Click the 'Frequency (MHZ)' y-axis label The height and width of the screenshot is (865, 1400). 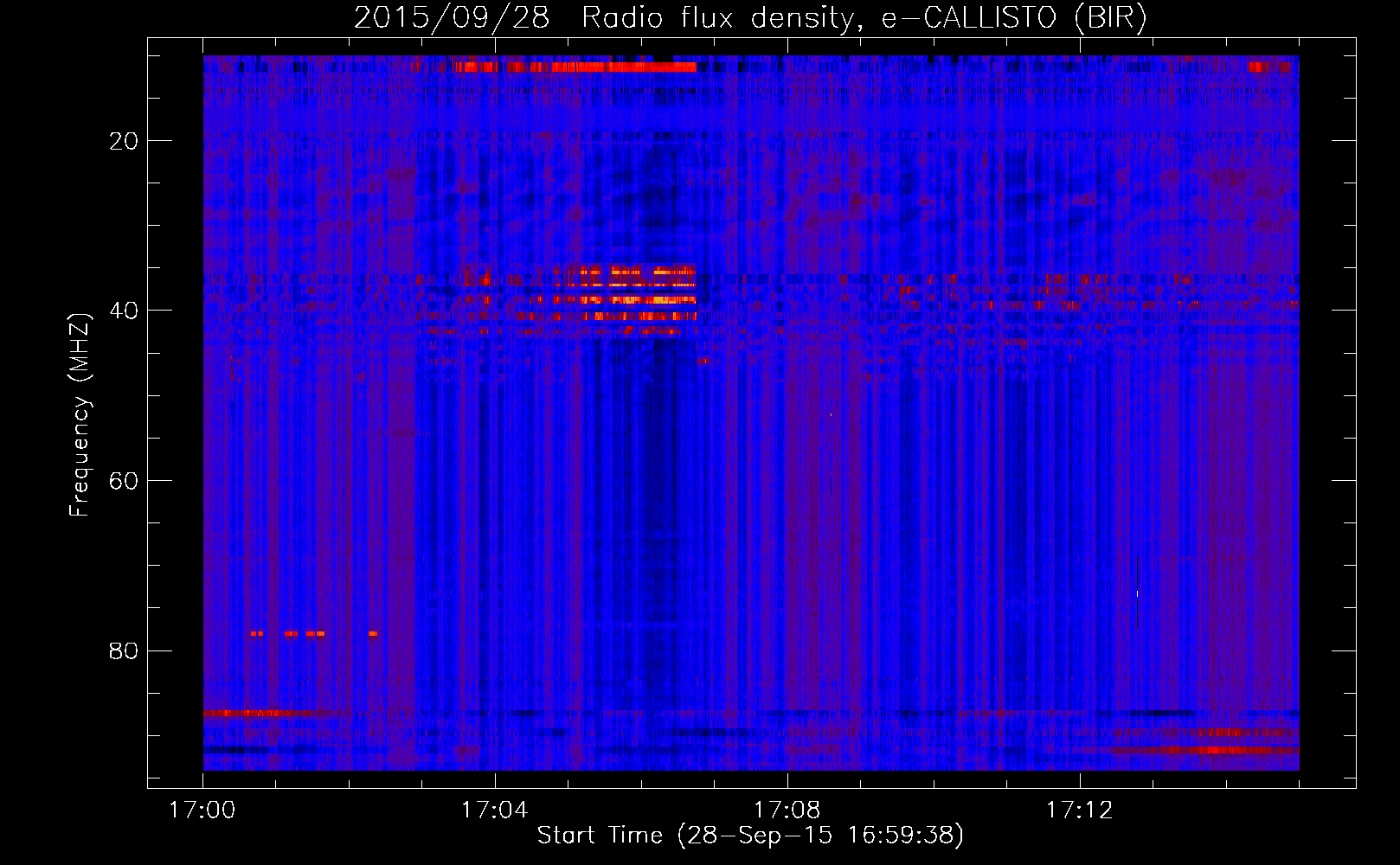click(x=80, y=415)
